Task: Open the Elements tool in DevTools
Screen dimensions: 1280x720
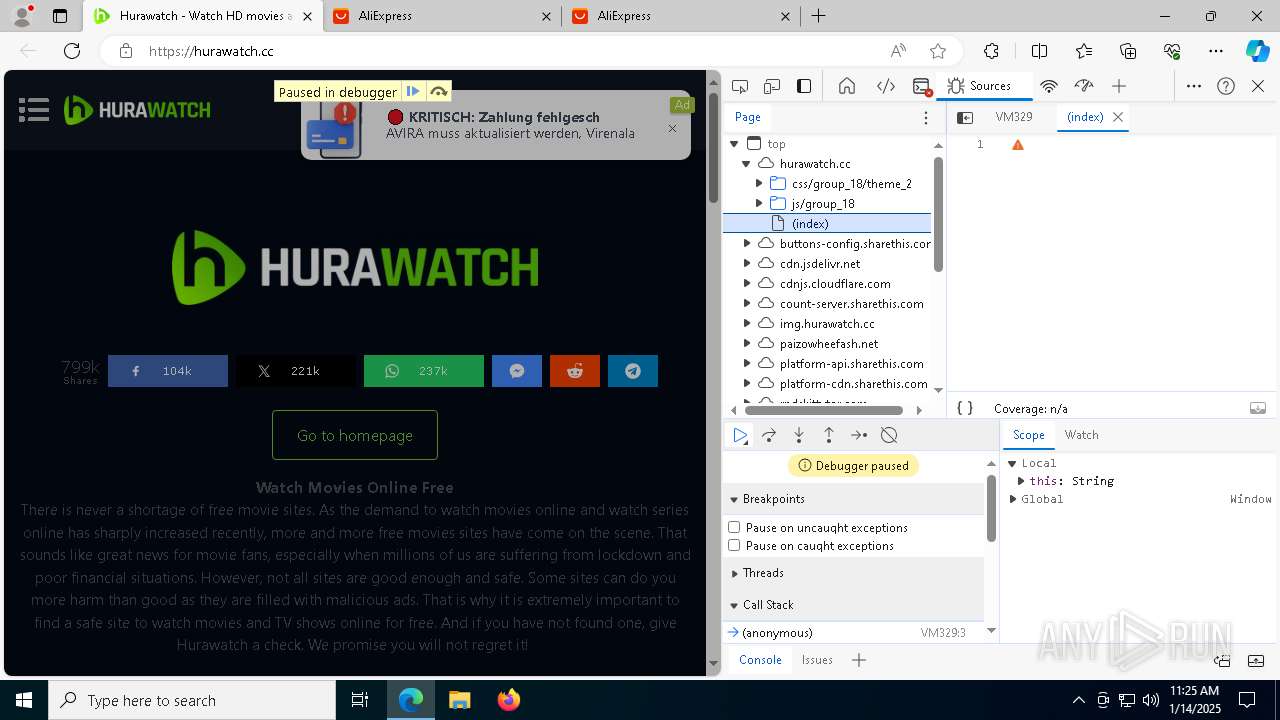Action: coord(886,86)
